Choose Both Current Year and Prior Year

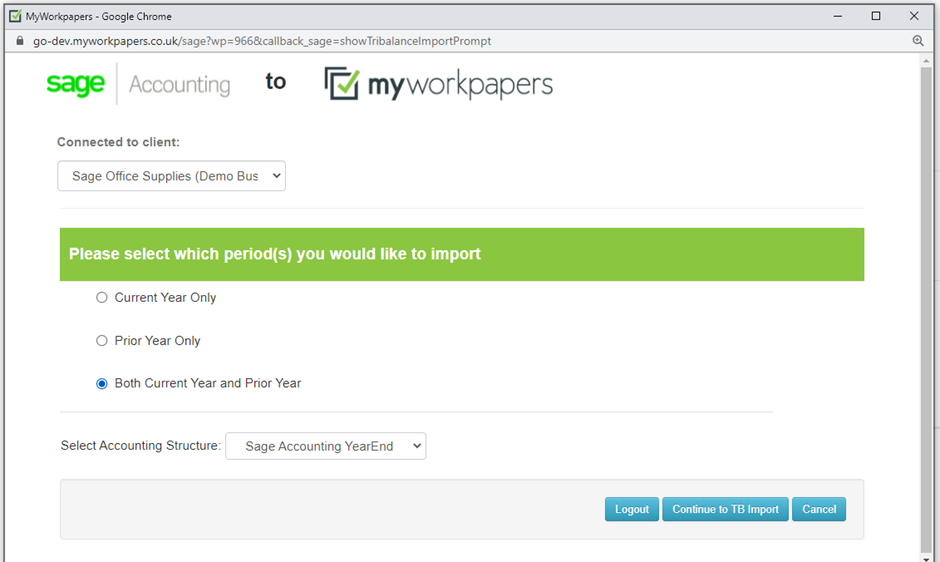[x=102, y=384]
